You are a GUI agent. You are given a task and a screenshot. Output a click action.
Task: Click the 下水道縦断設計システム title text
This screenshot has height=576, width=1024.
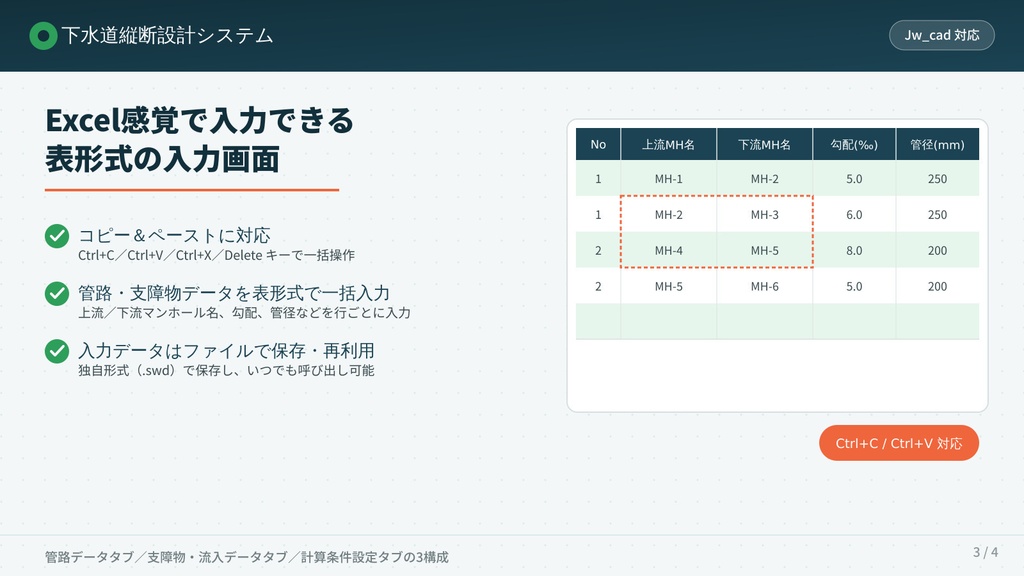click(167, 35)
